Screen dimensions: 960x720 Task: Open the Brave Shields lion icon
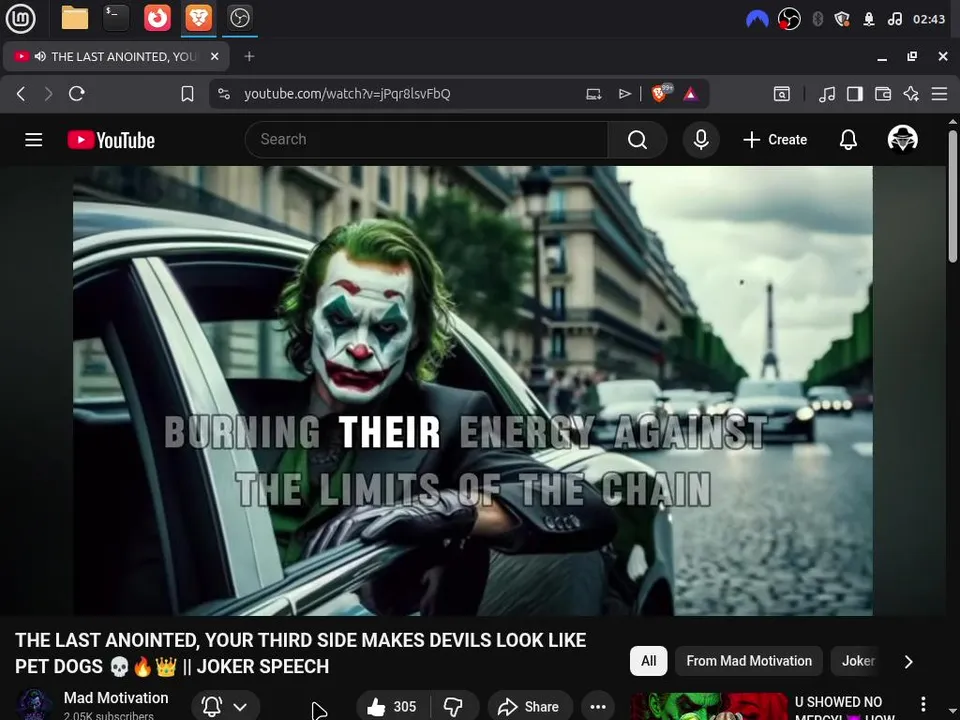[x=661, y=93]
